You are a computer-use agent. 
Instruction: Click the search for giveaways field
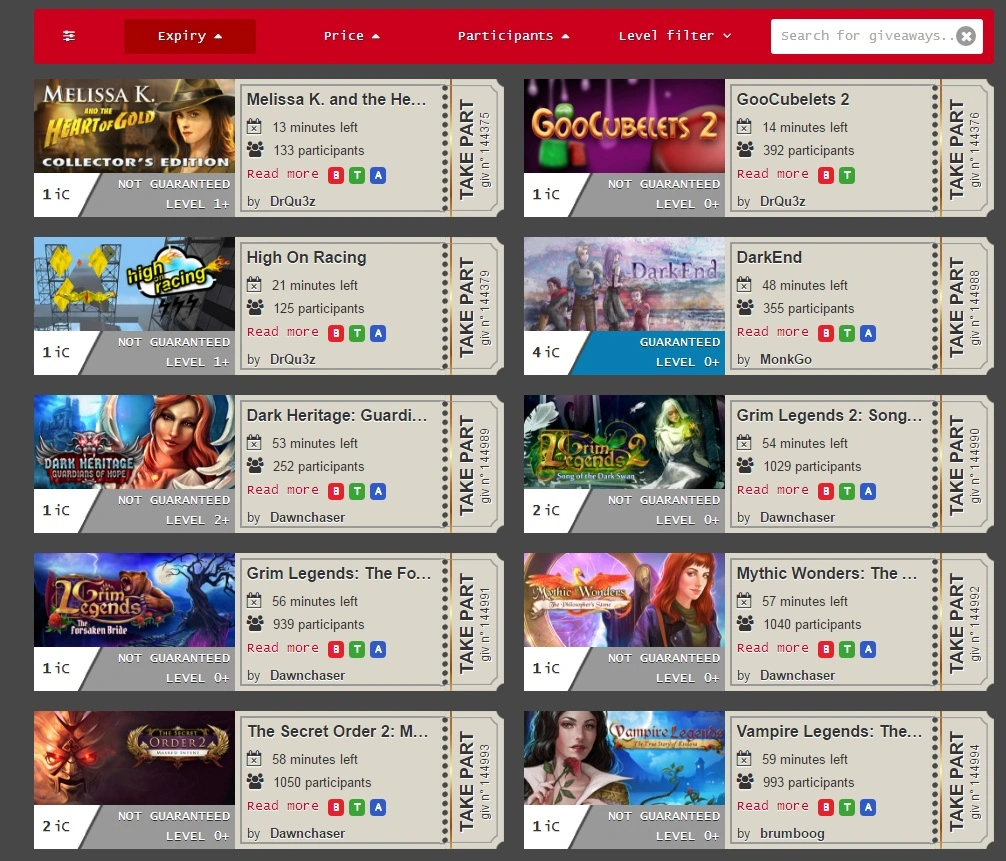click(x=876, y=36)
